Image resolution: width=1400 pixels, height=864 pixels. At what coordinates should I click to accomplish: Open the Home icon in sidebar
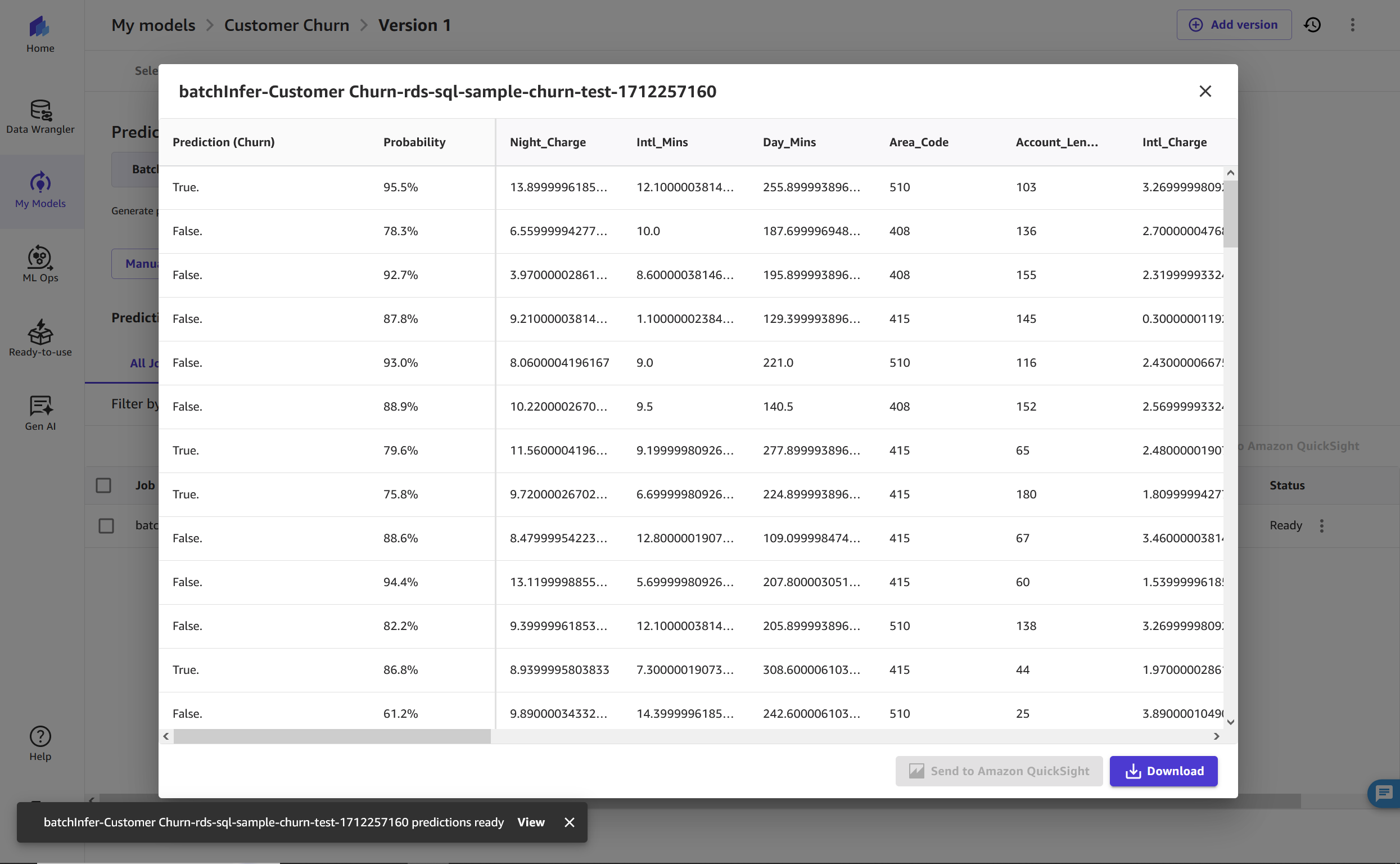(40, 34)
